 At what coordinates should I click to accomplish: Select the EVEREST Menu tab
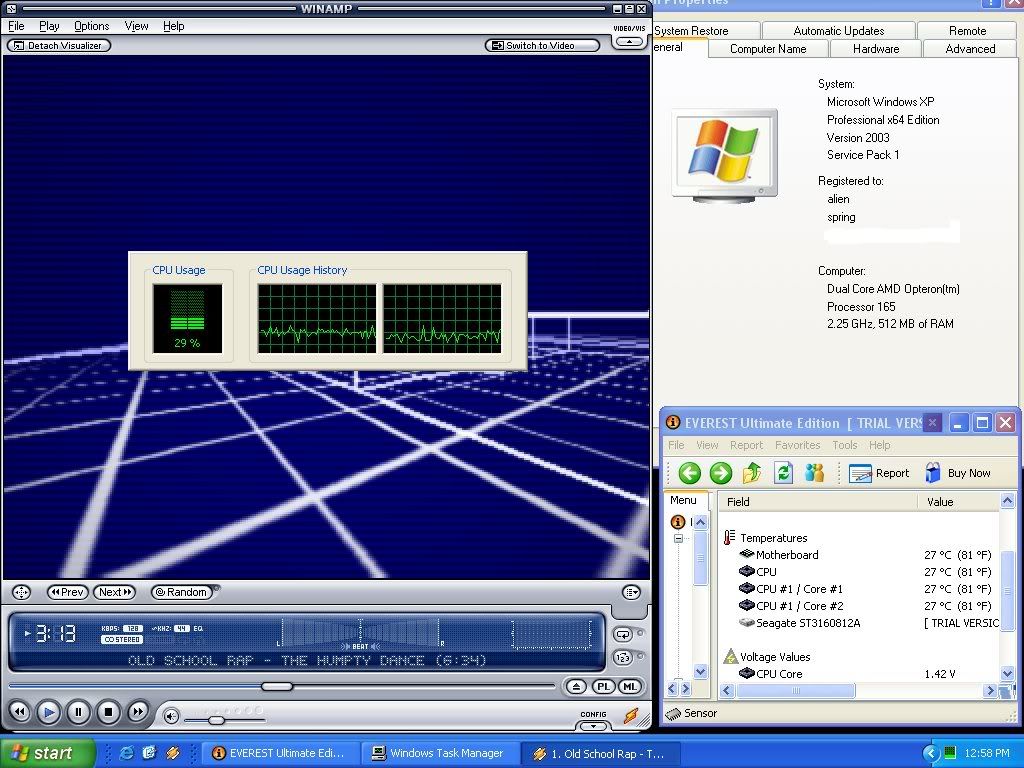683,500
